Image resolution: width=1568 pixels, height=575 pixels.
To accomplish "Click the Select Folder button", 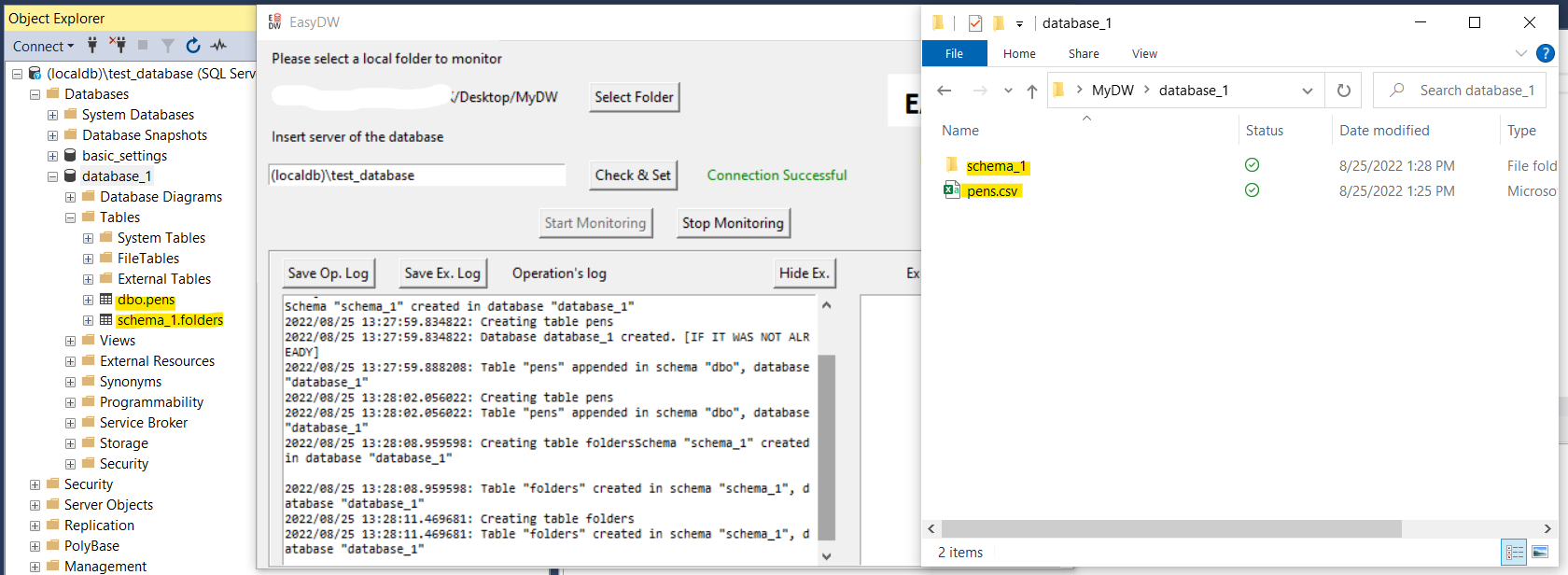I will click(634, 97).
